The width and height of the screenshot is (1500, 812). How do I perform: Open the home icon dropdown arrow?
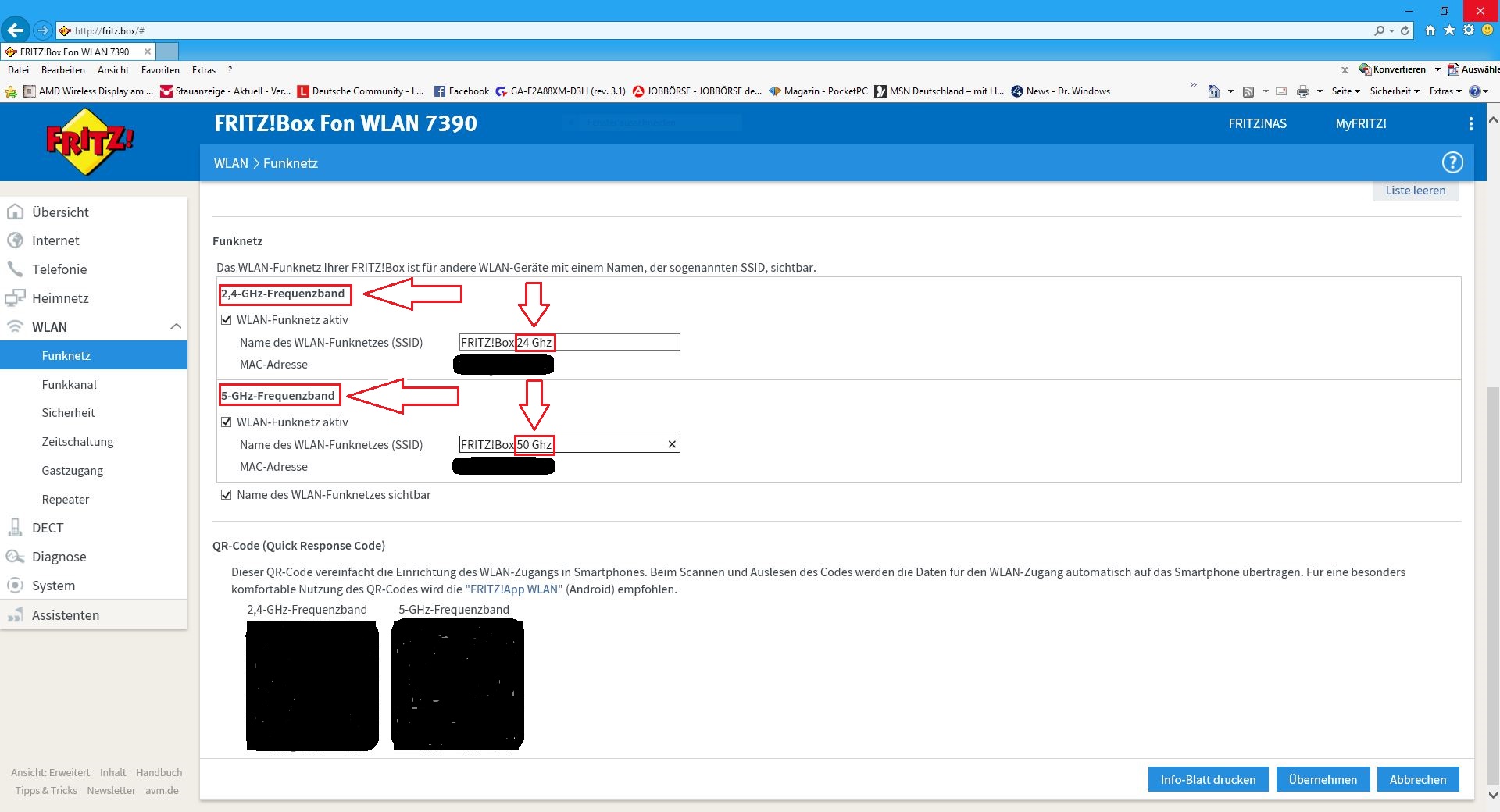click(x=1230, y=91)
